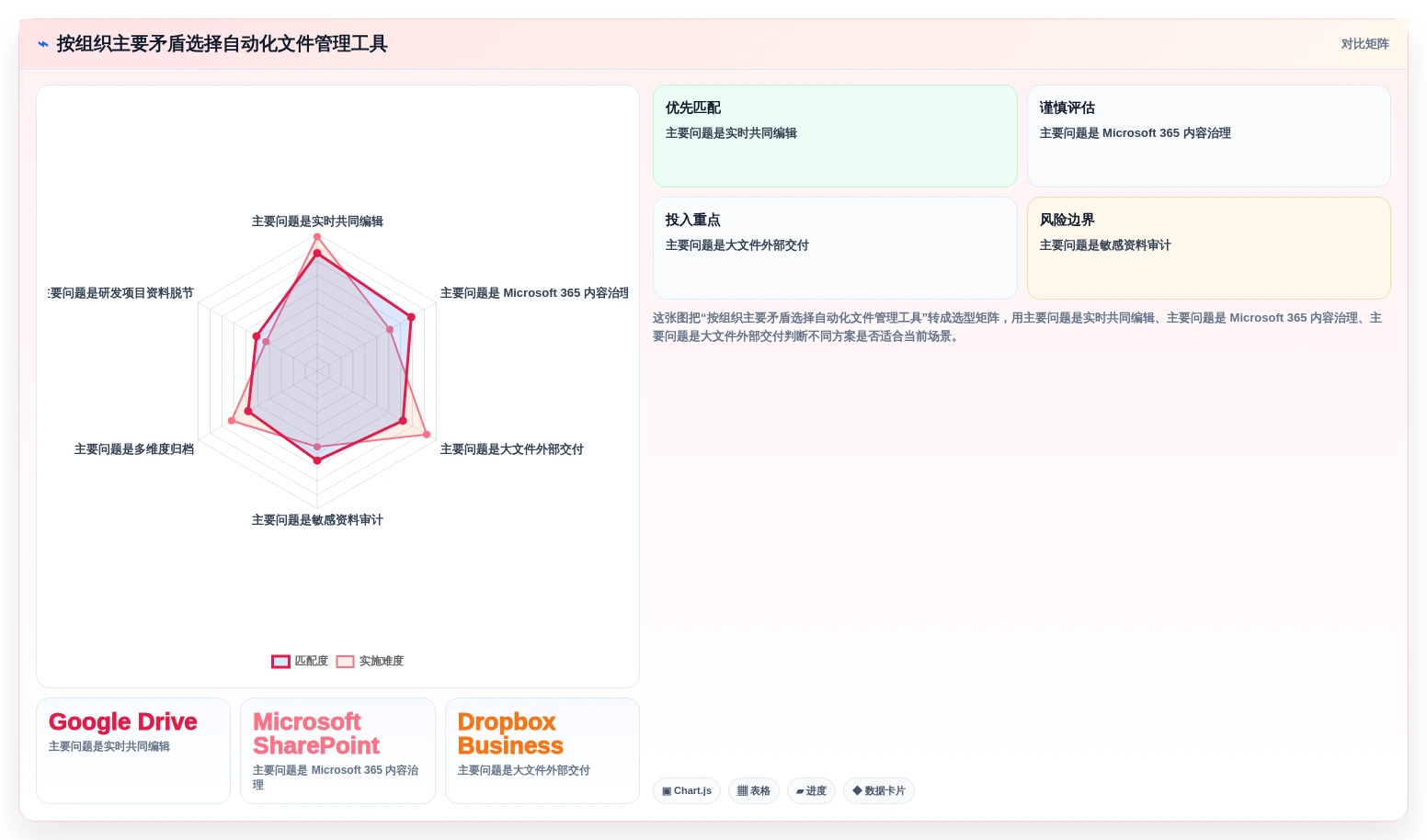Image resolution: width=1427 pixels, height=840 pixels.
Task: Click the 表格 tag chip
Action: [754, 791]
